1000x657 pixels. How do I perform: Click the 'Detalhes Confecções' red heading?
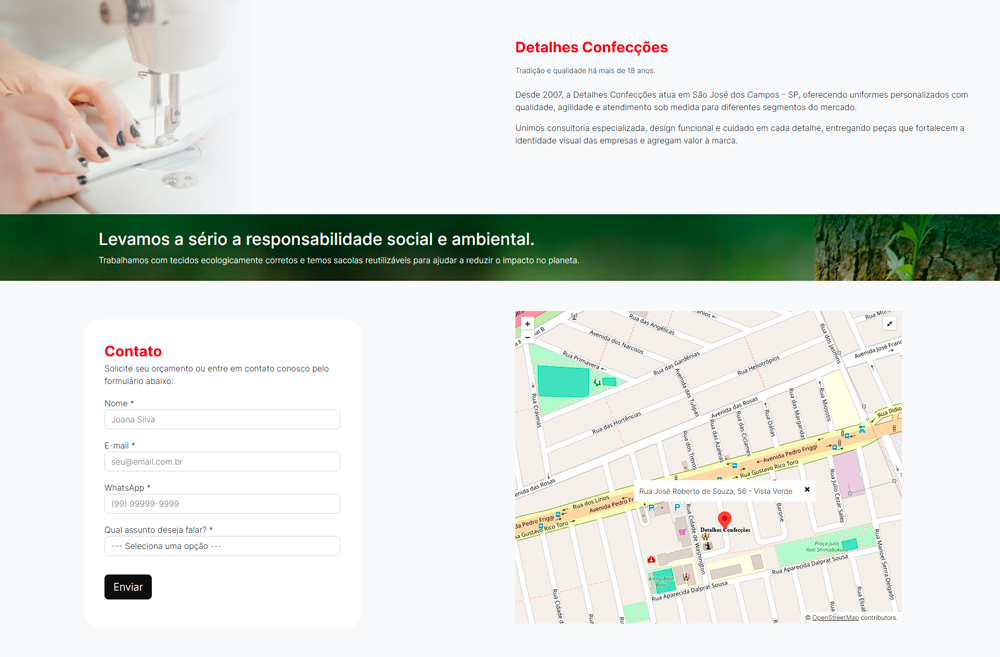pyautogui.click(x=591, y=47)
